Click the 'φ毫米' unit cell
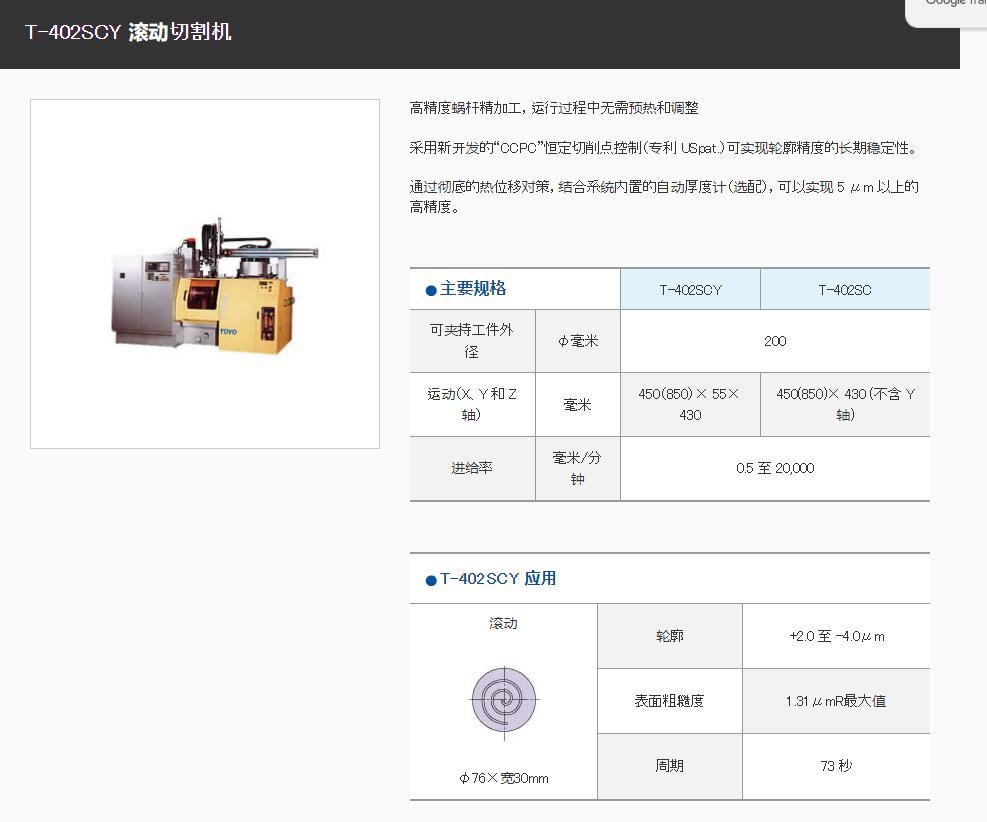 [578, 341]
